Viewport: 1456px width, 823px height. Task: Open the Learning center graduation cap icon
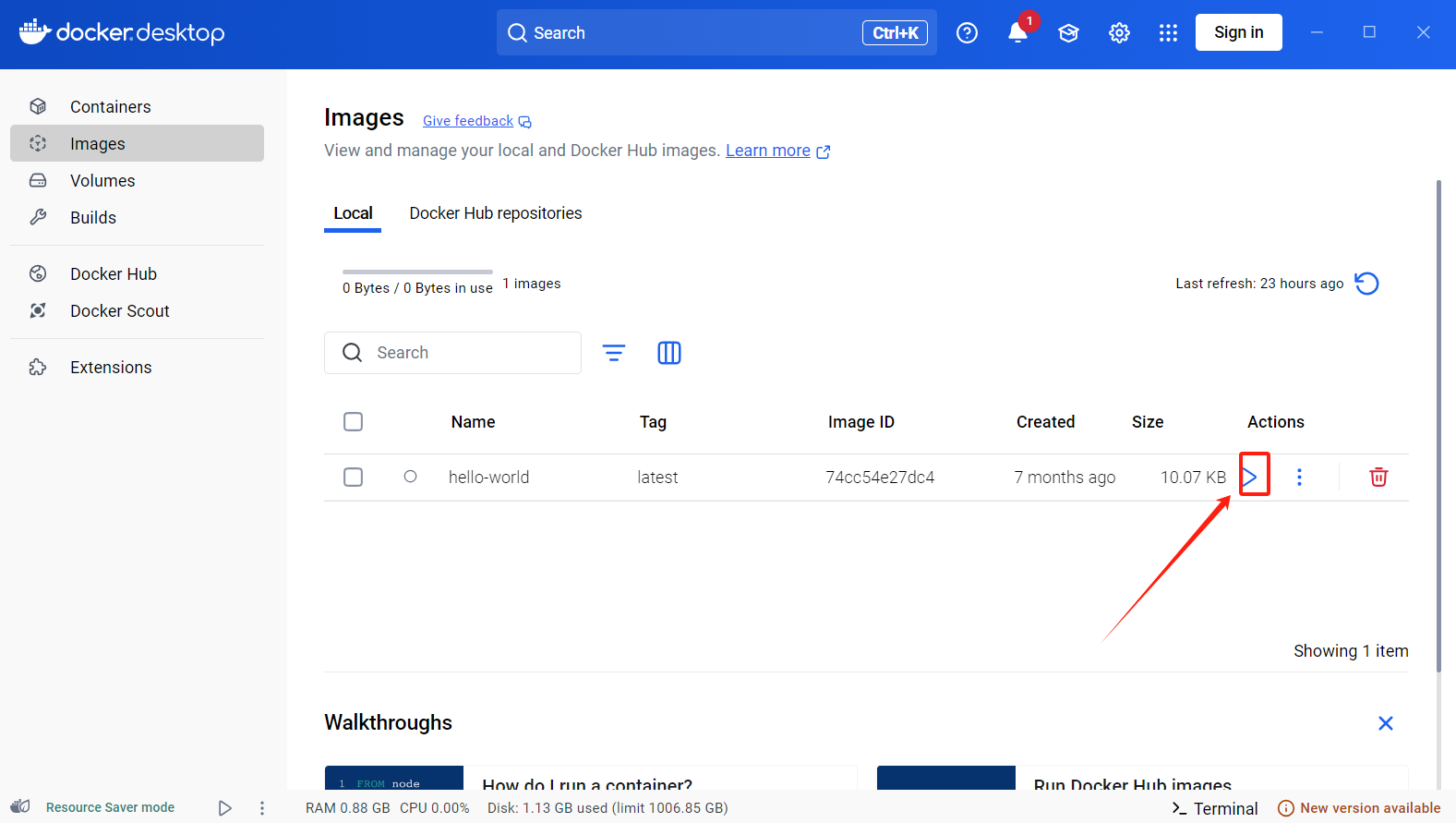coord(1068,33)
